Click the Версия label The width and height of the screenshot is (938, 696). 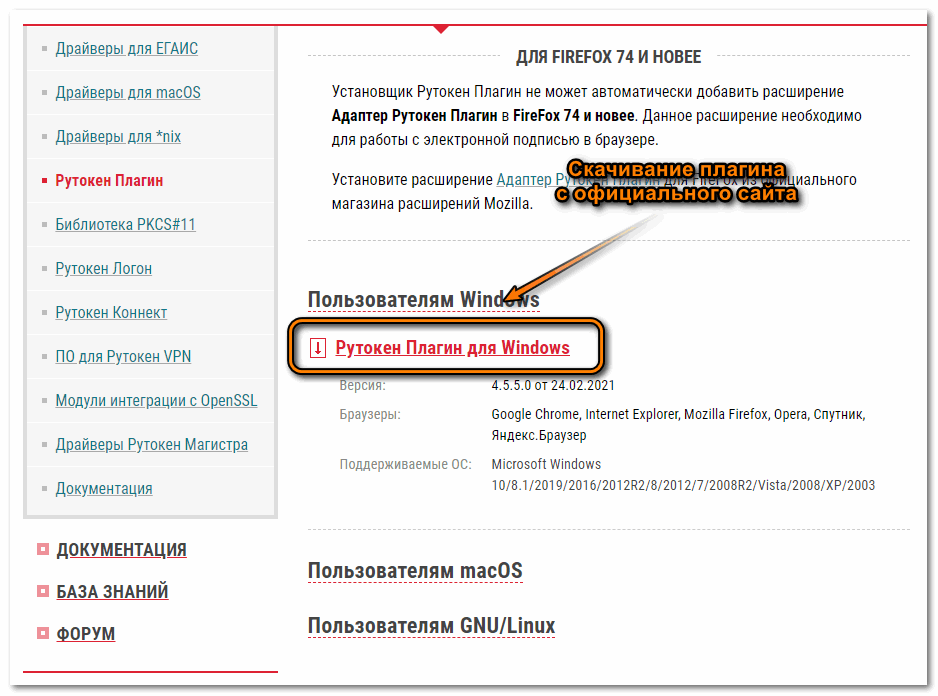coord(363,385)
